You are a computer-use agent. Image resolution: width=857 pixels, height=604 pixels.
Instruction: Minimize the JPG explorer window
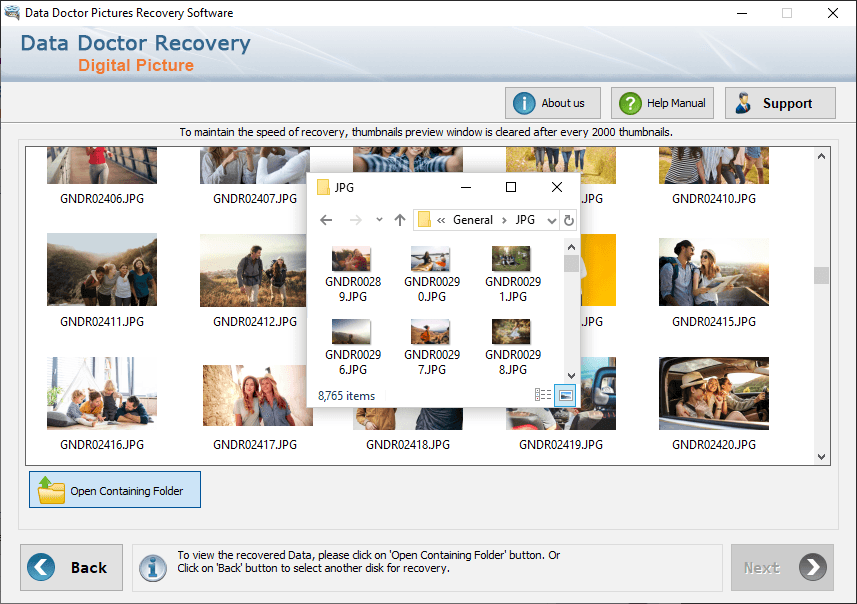click(466, 187)
